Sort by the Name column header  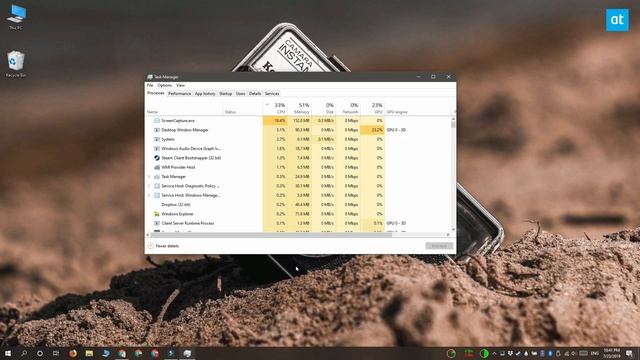[184, 108]
